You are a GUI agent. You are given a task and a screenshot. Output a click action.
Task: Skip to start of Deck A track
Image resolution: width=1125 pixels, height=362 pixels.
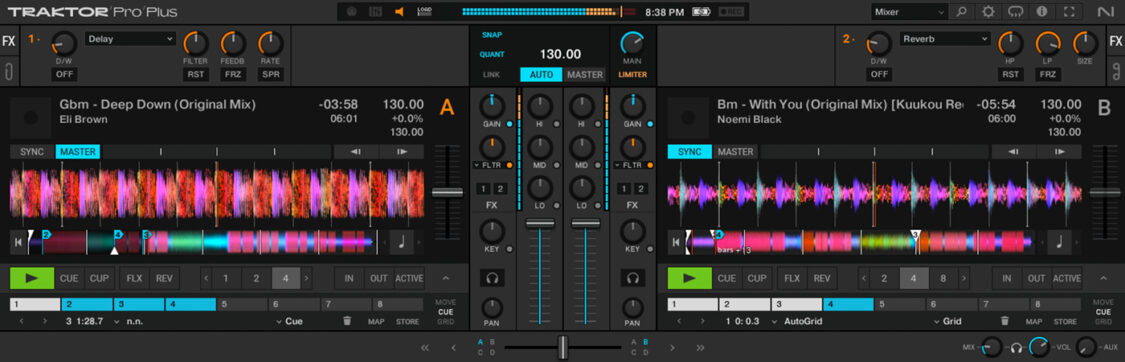18,242
